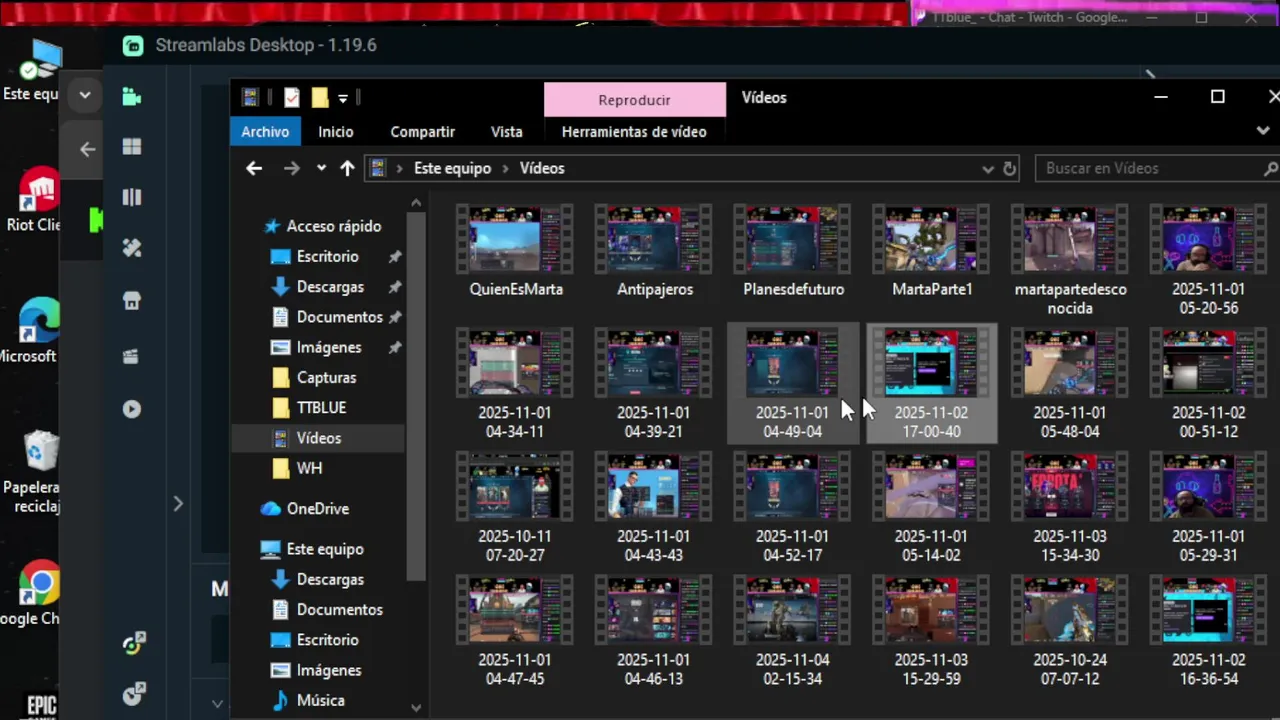Click Streamlabs back arrow button
The image size is (1280, 720).
pyautogui.click(x=88, y=149)
